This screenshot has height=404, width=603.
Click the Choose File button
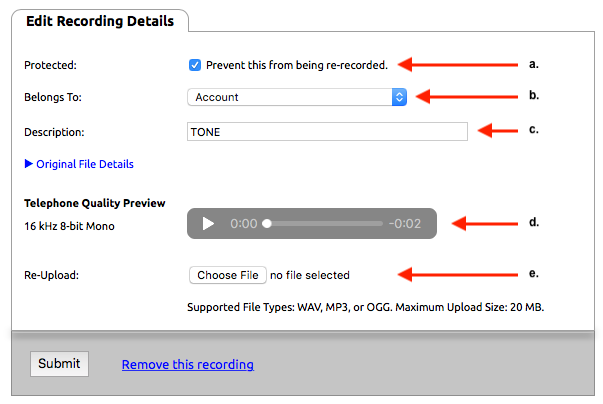point(228,275)
